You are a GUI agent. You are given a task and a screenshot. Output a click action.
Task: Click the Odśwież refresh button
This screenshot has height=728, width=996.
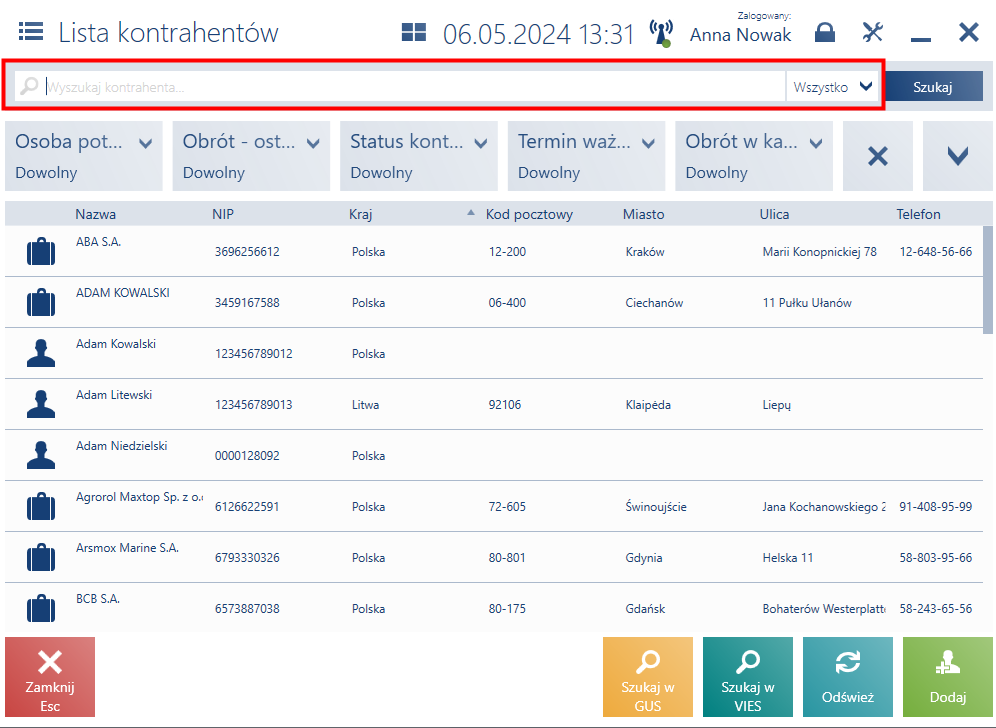click(x=848, y=677)
